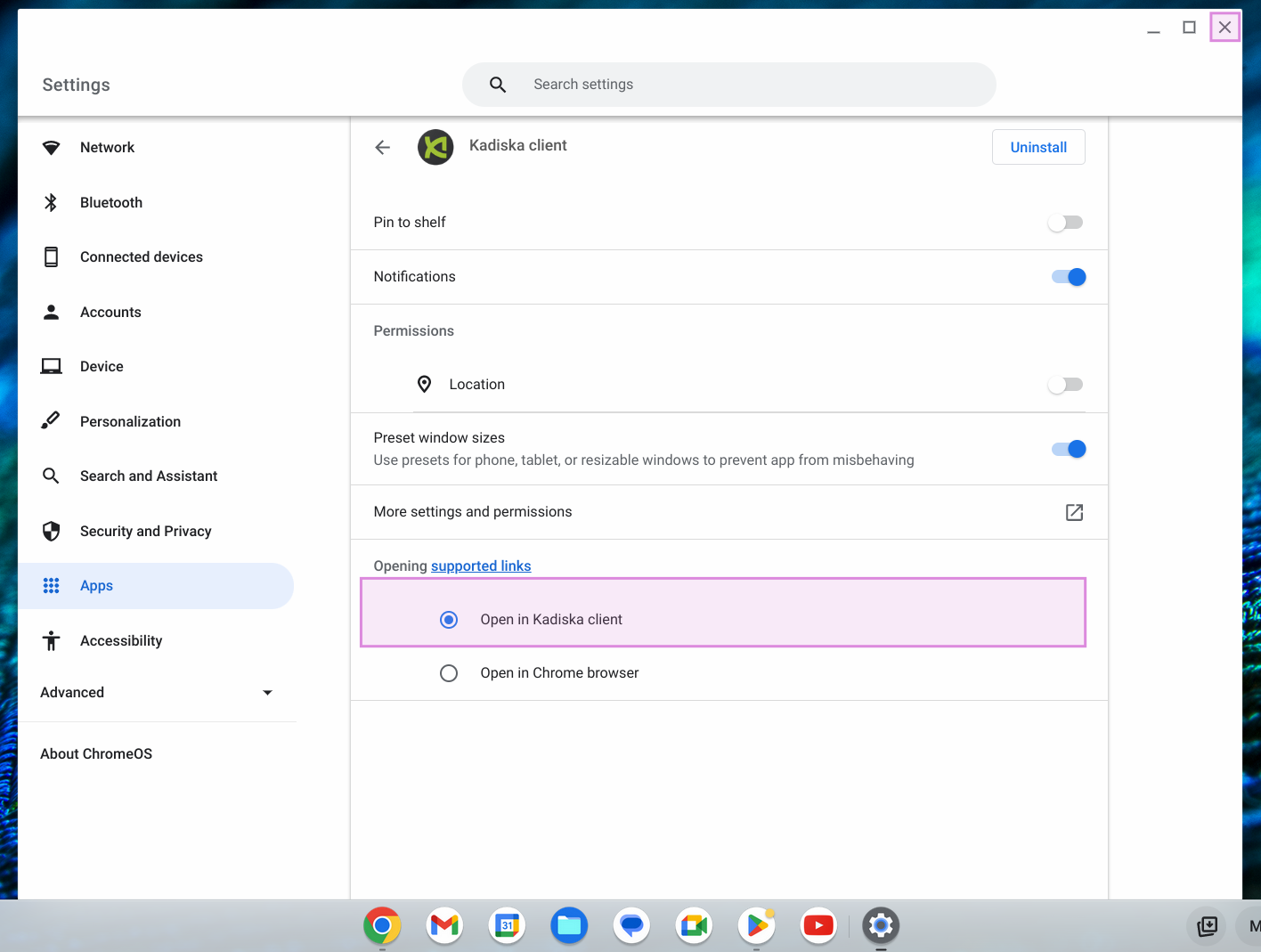Screen dimensions: 1261x952
Task: Click the Uninstall button
Action: 1038,148
